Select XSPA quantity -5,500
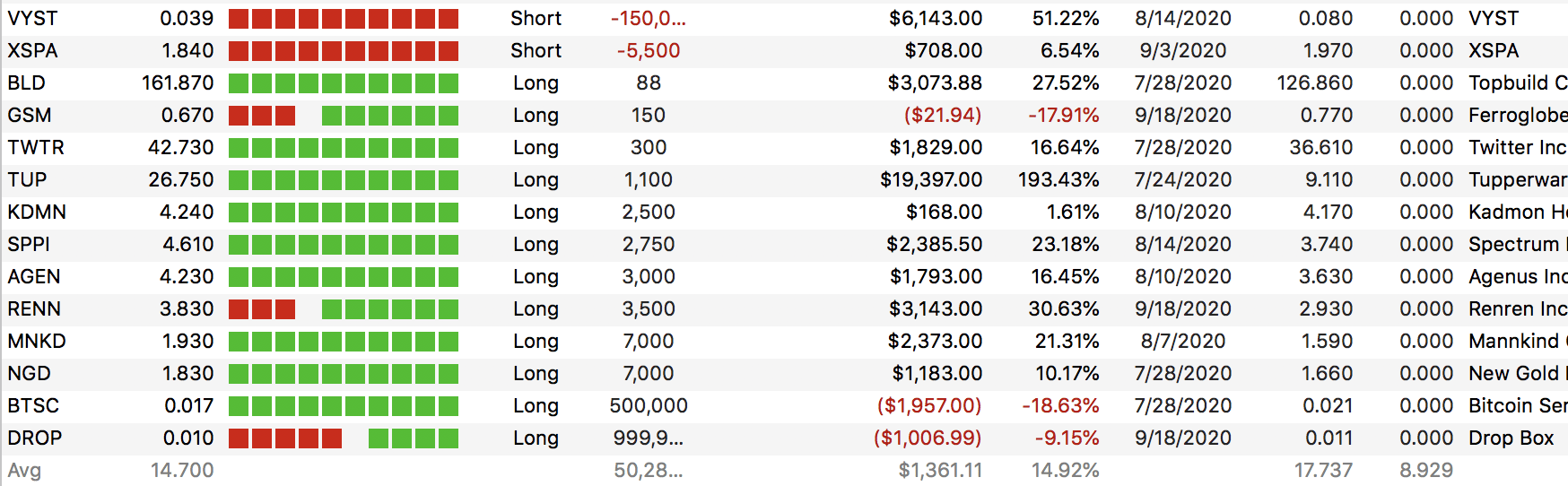 (x=649, y=51)
